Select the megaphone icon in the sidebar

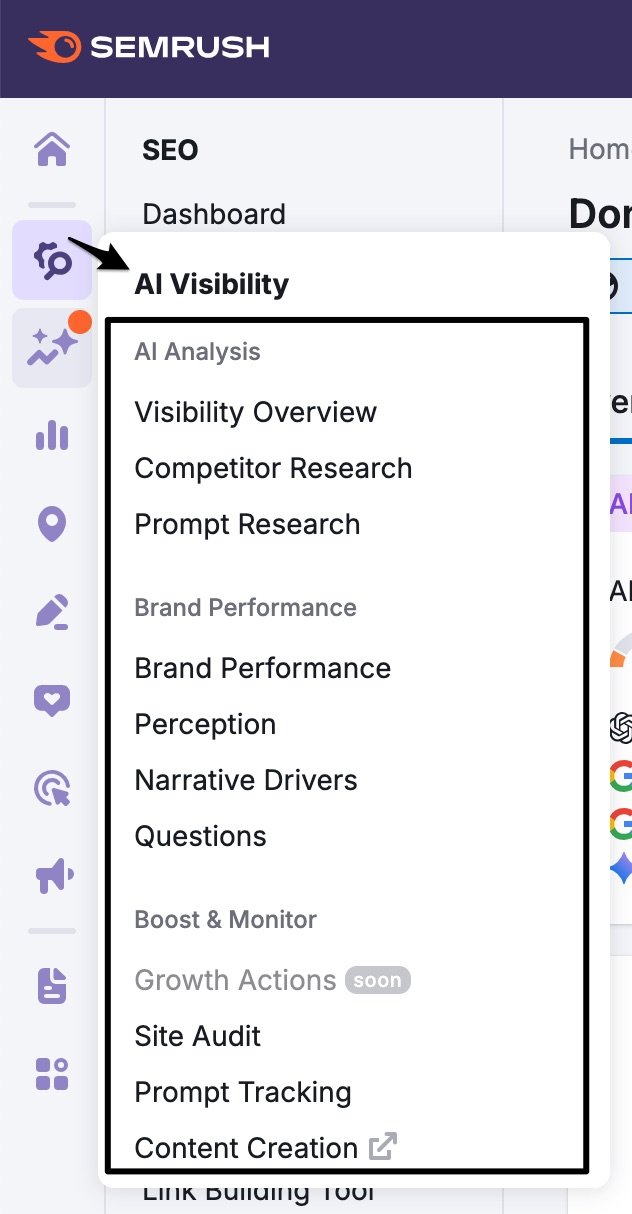click(x=50, y=874)
